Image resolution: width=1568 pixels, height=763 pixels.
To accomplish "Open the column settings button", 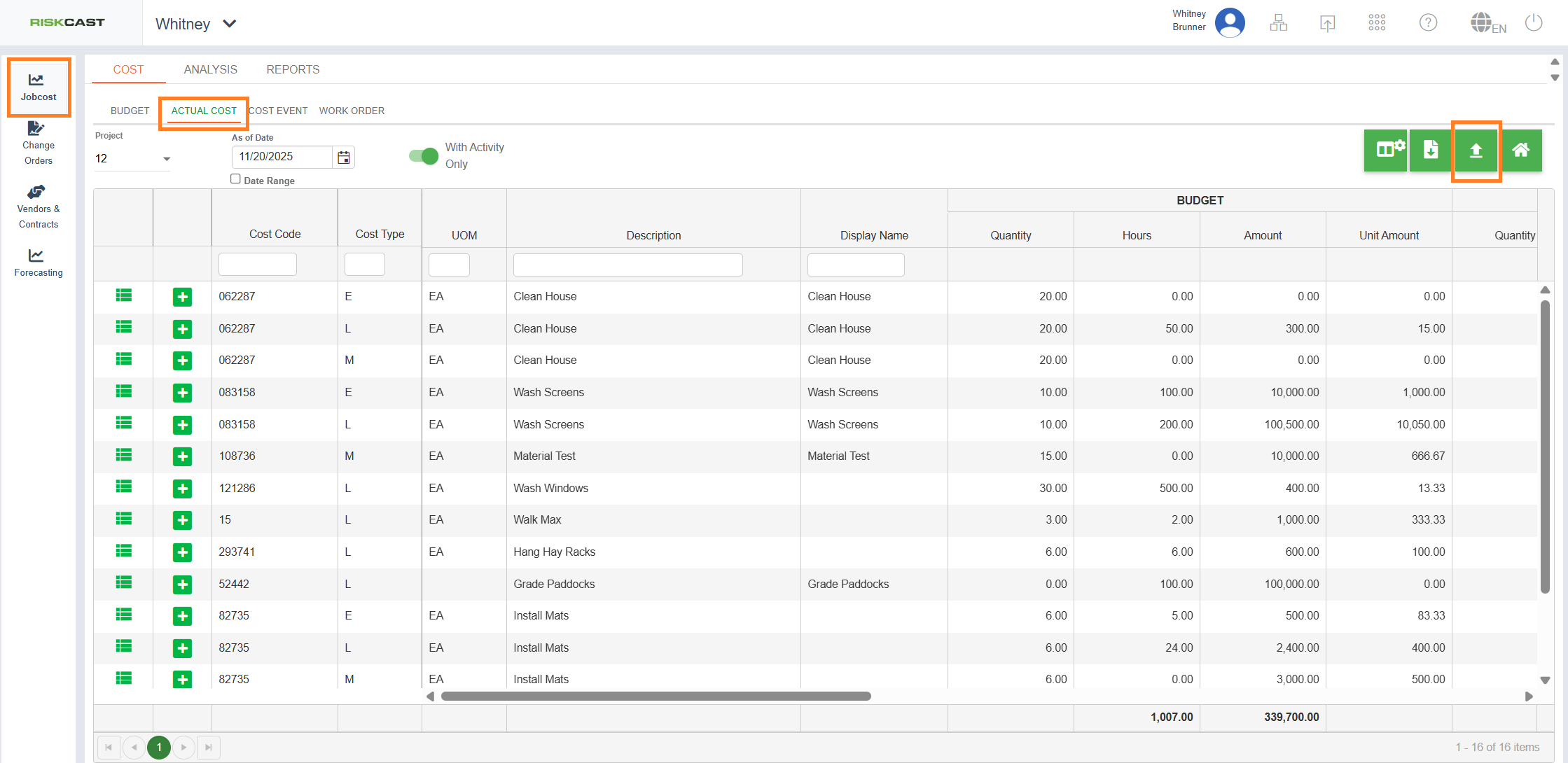I will point(1387,150).
